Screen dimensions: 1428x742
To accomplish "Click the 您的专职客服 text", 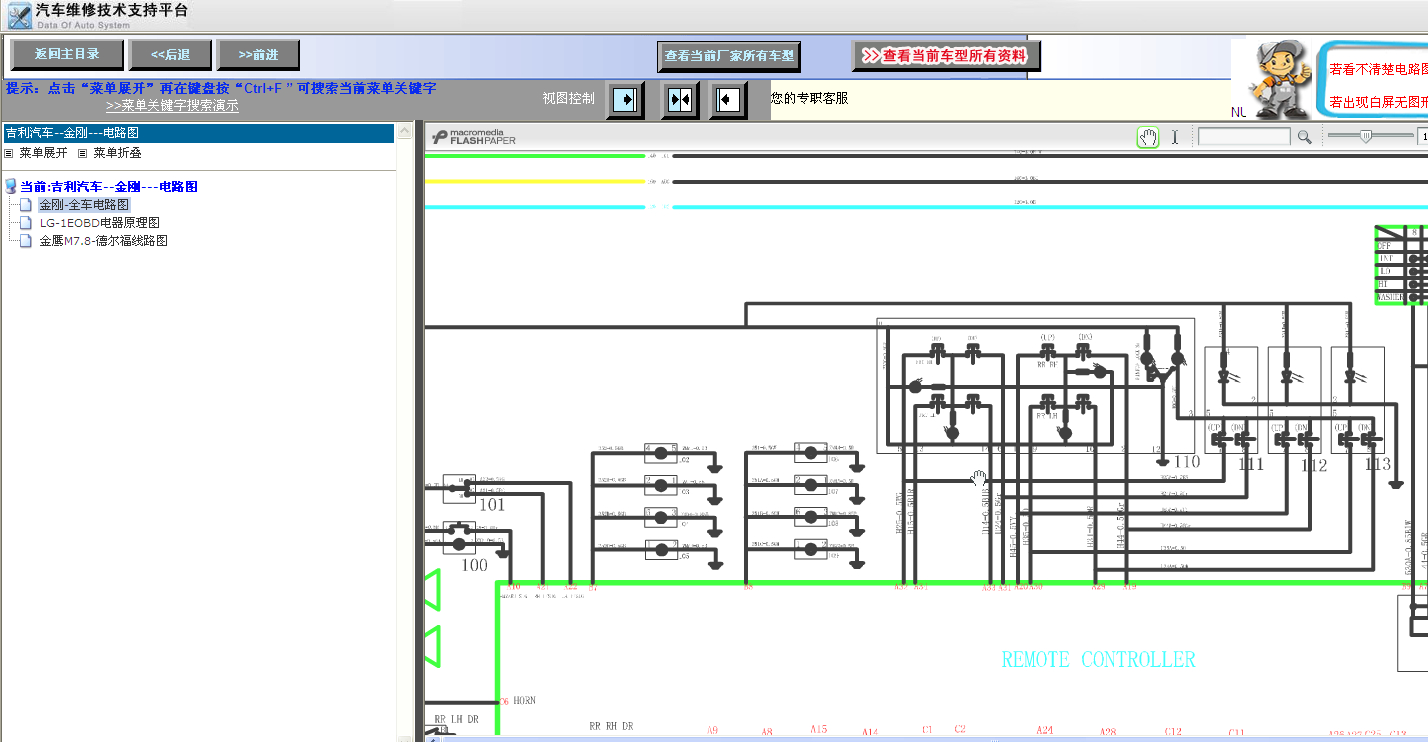I will (x=809, y=98).
